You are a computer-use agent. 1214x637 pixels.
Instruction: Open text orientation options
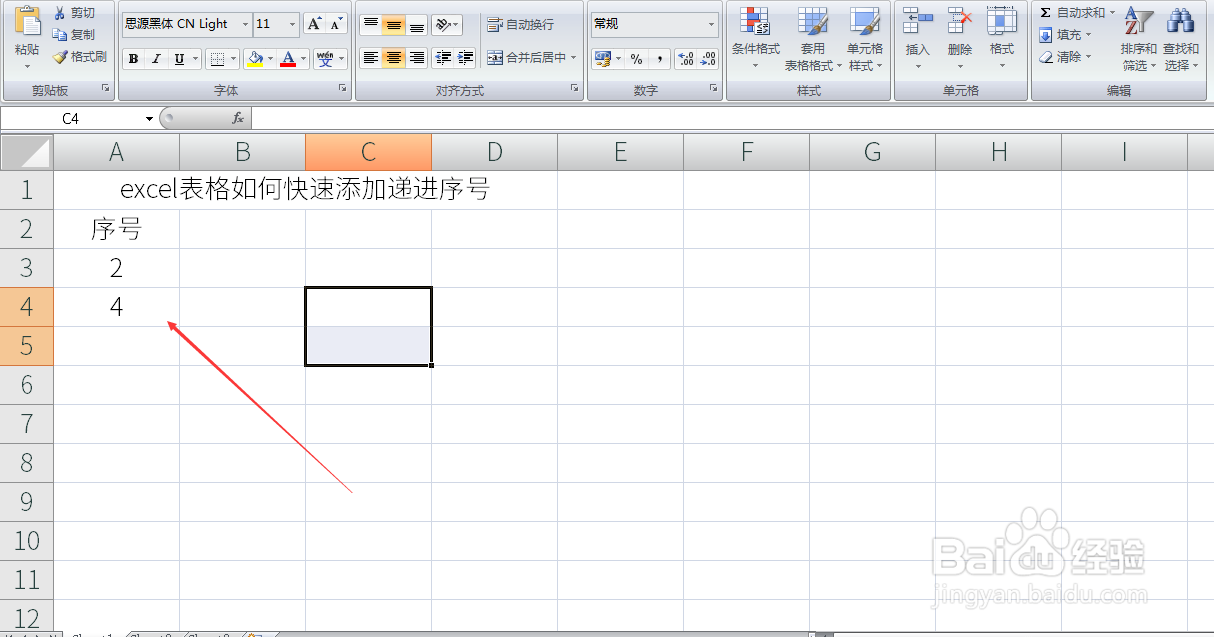pos(448,24)
